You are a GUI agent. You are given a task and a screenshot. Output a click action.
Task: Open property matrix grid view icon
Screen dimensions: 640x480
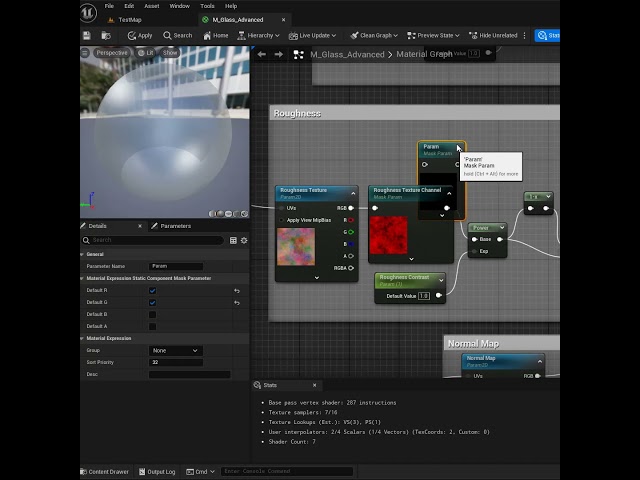pyautogui.click(x=233, y=240)
